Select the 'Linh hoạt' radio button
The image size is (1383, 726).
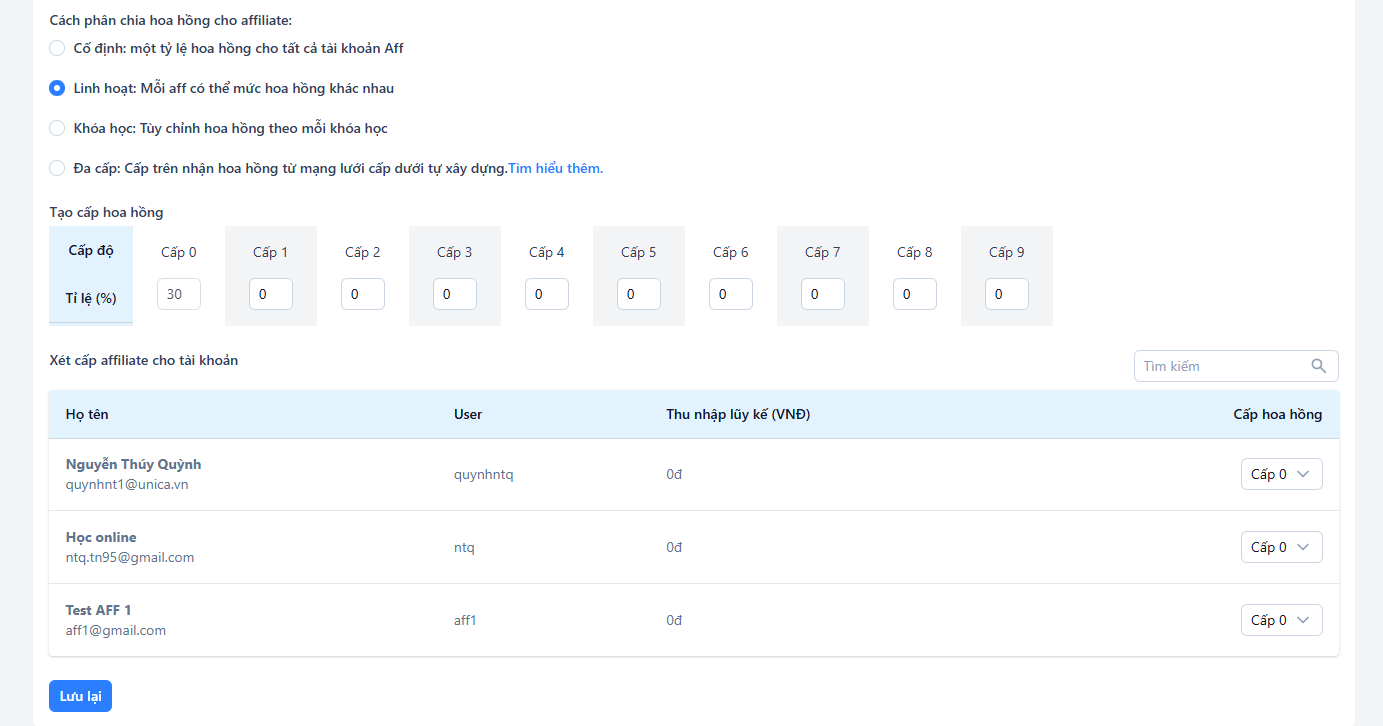coord(57,88)
